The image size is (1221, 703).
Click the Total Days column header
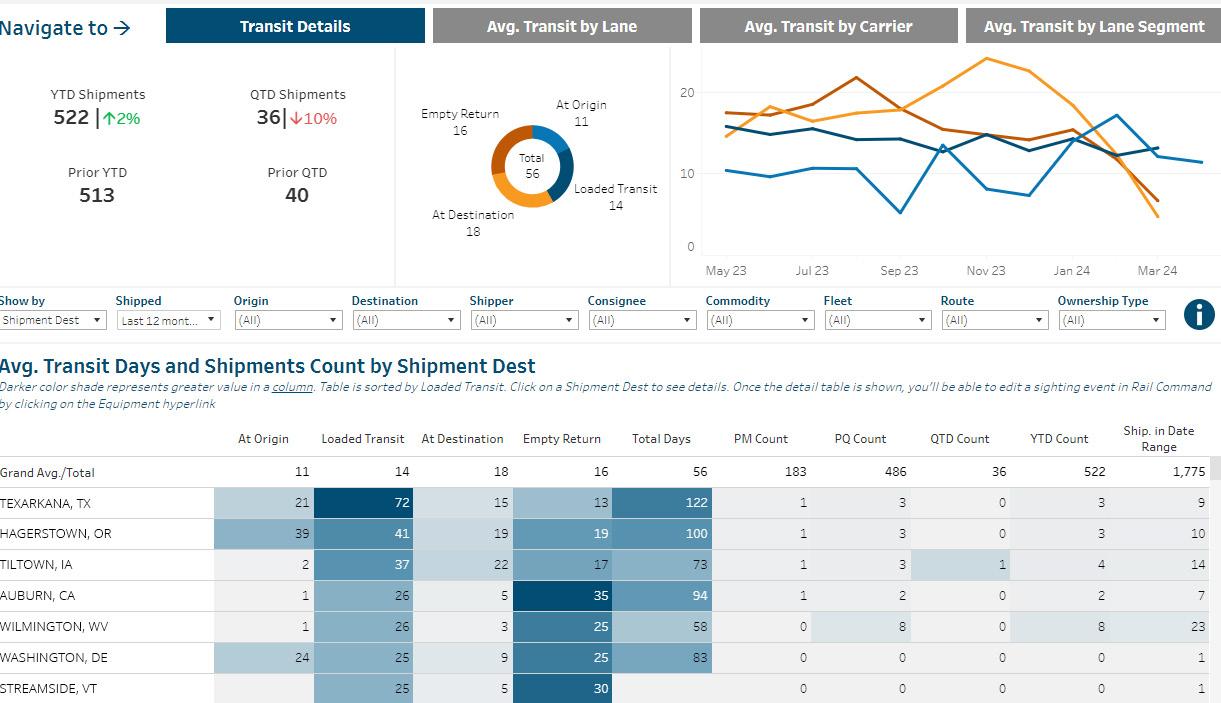coord(661,439)
